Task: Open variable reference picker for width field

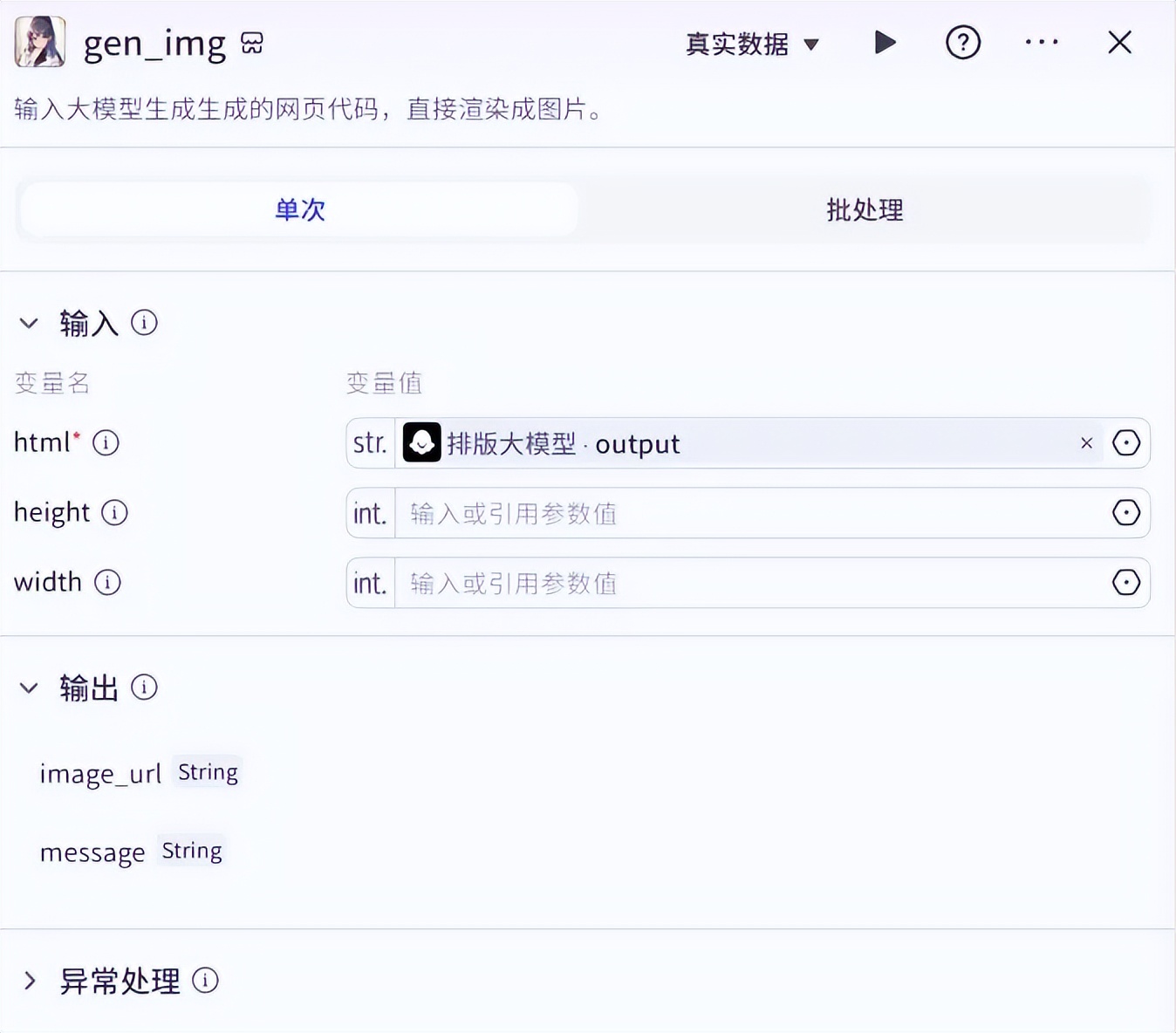Action: pyautogui.click(x=1125, y=583)
